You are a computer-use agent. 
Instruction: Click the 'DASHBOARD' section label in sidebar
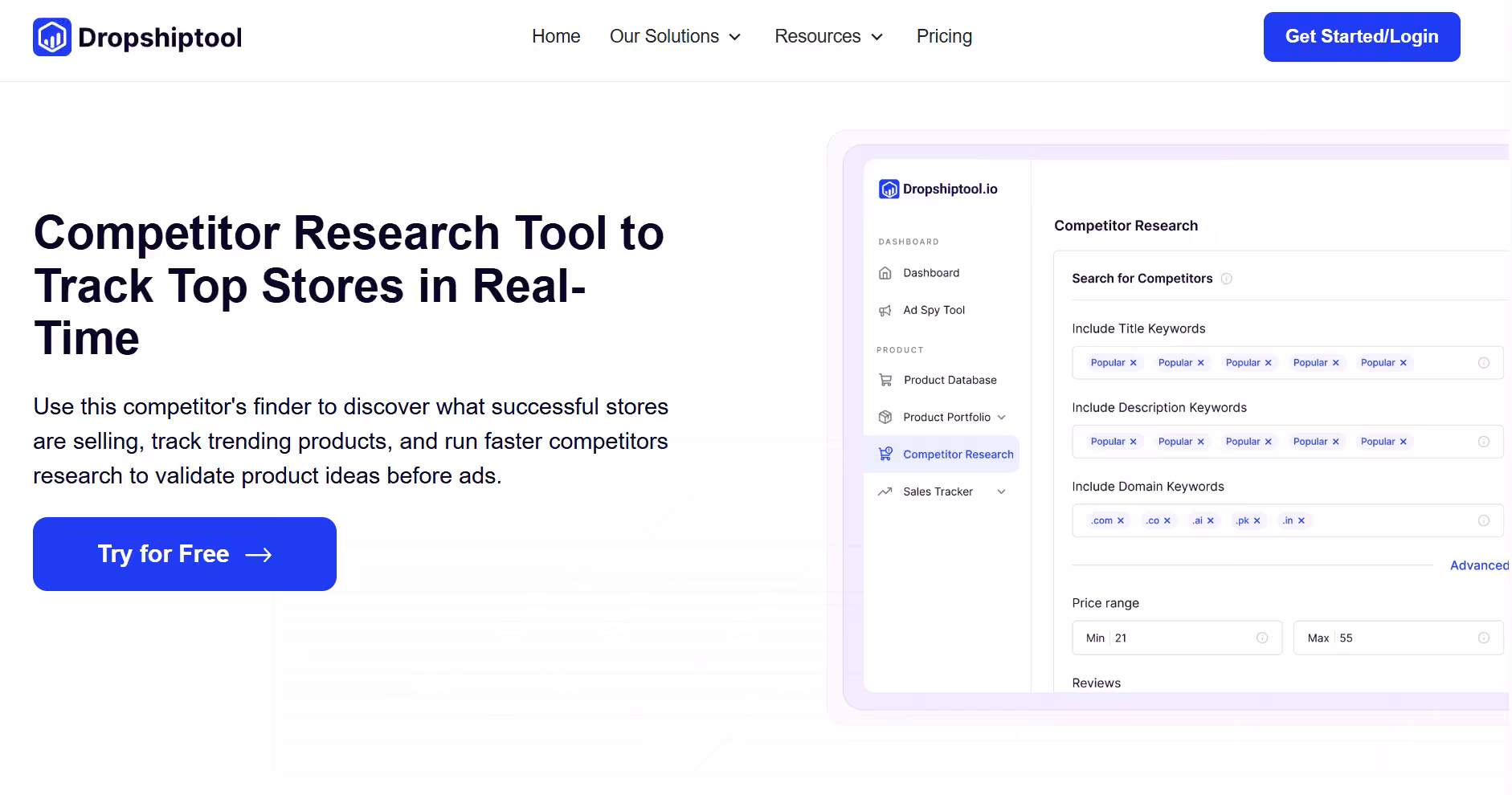pos(909,242)
